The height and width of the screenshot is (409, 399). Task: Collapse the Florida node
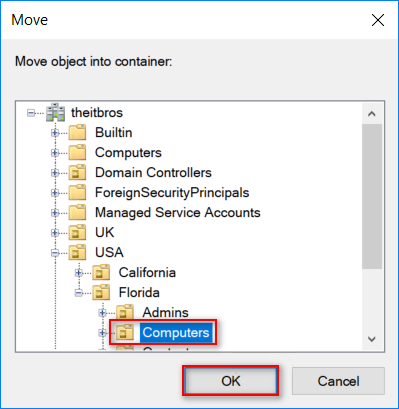coord(79,293)
